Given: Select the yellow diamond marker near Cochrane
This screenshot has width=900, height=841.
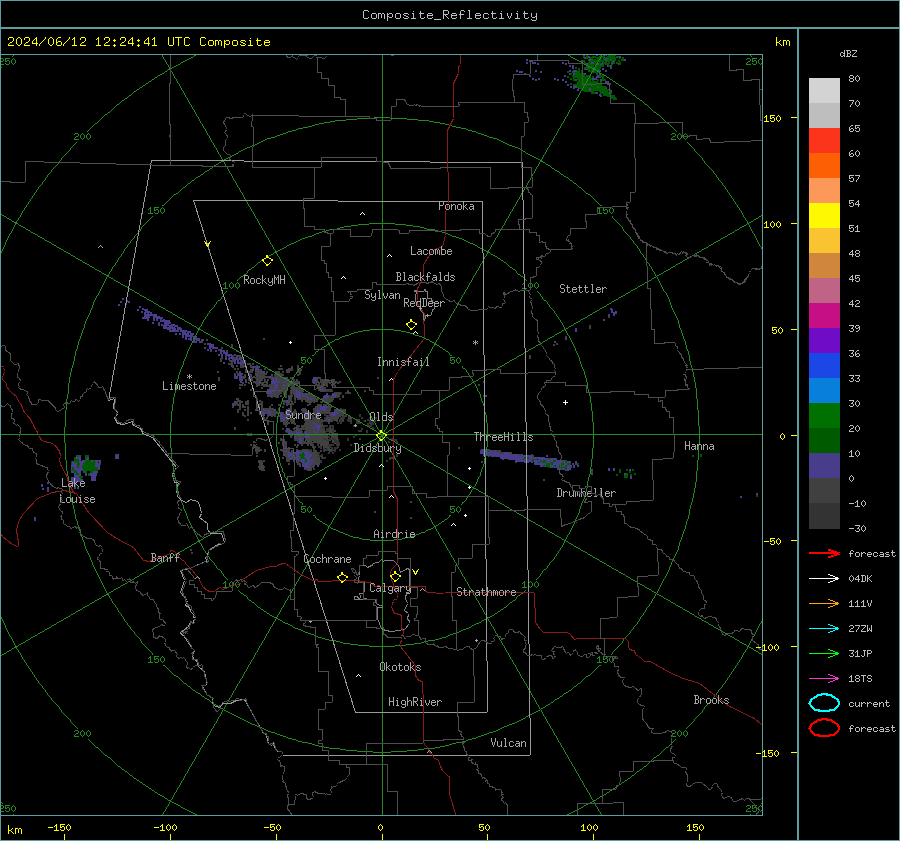Looking at the screenshot, I should pos(342,578).
